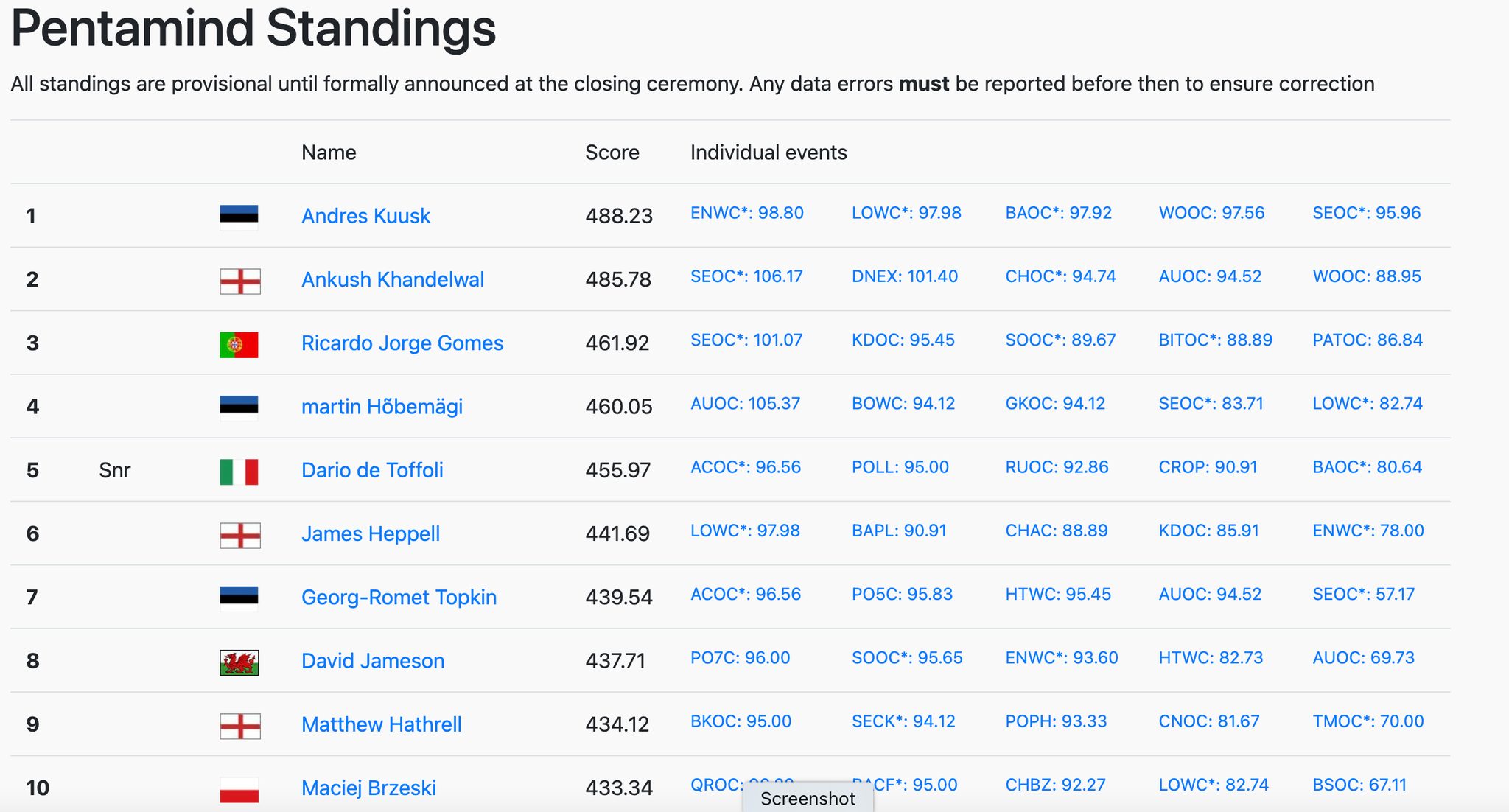Click the Screenshot label at the bottom
The width and height of the screenshot is (1509, 812).
[808, 799]
